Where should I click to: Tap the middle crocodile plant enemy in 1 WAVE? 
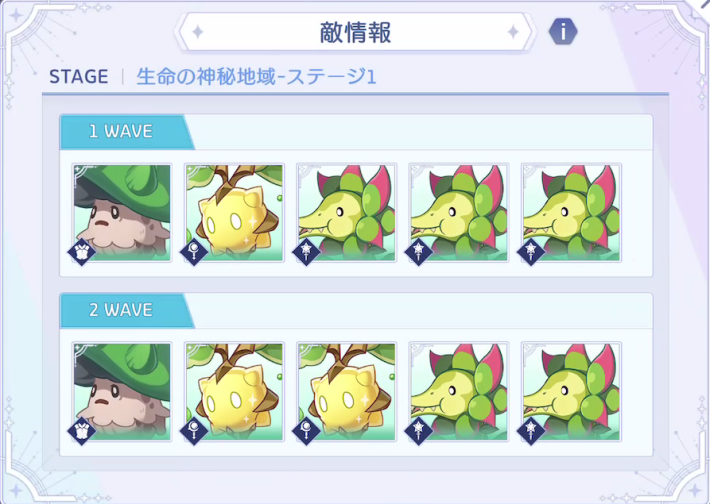click(x=459, y=212)
